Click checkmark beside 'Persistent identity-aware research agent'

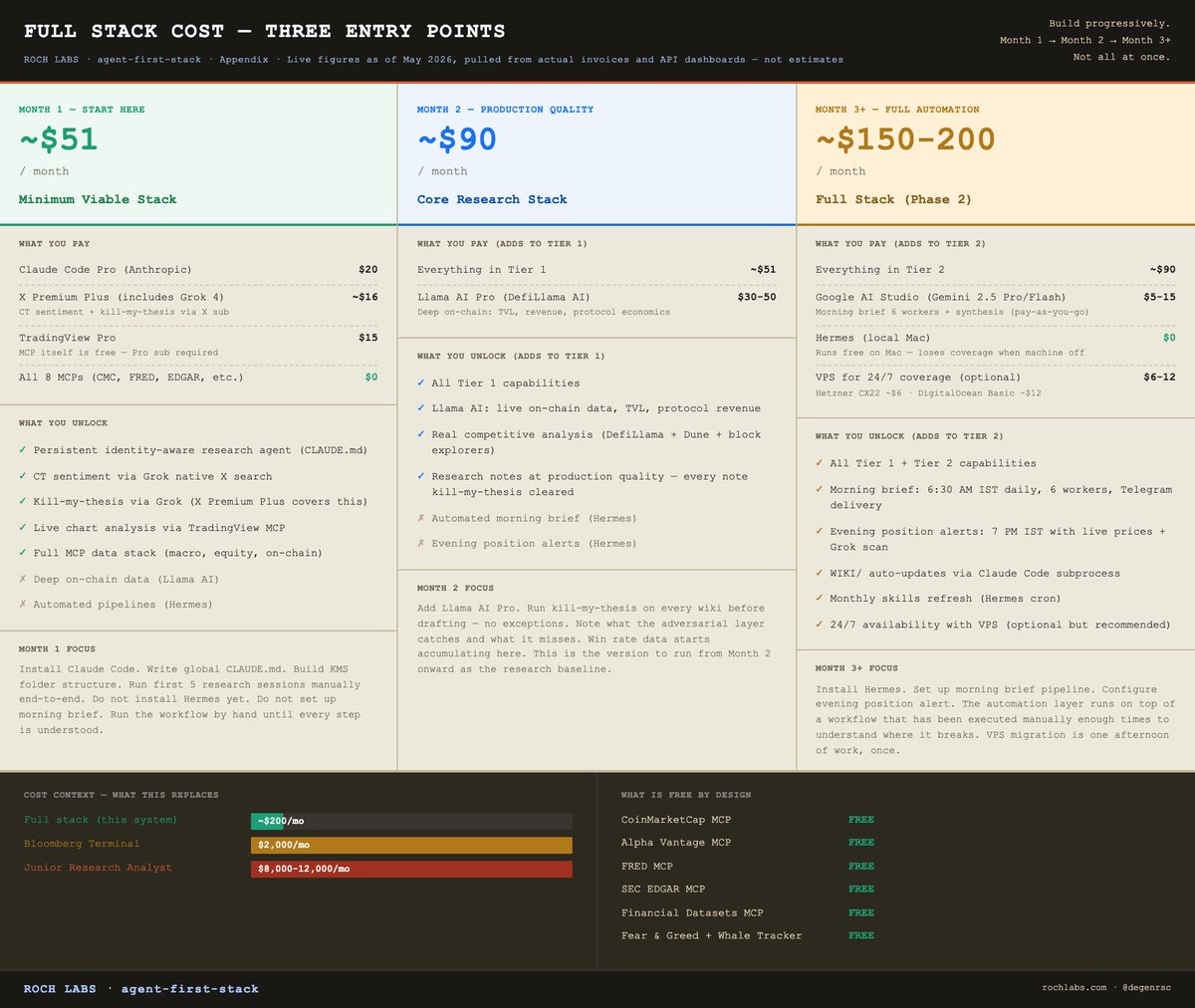click(23, 450)
